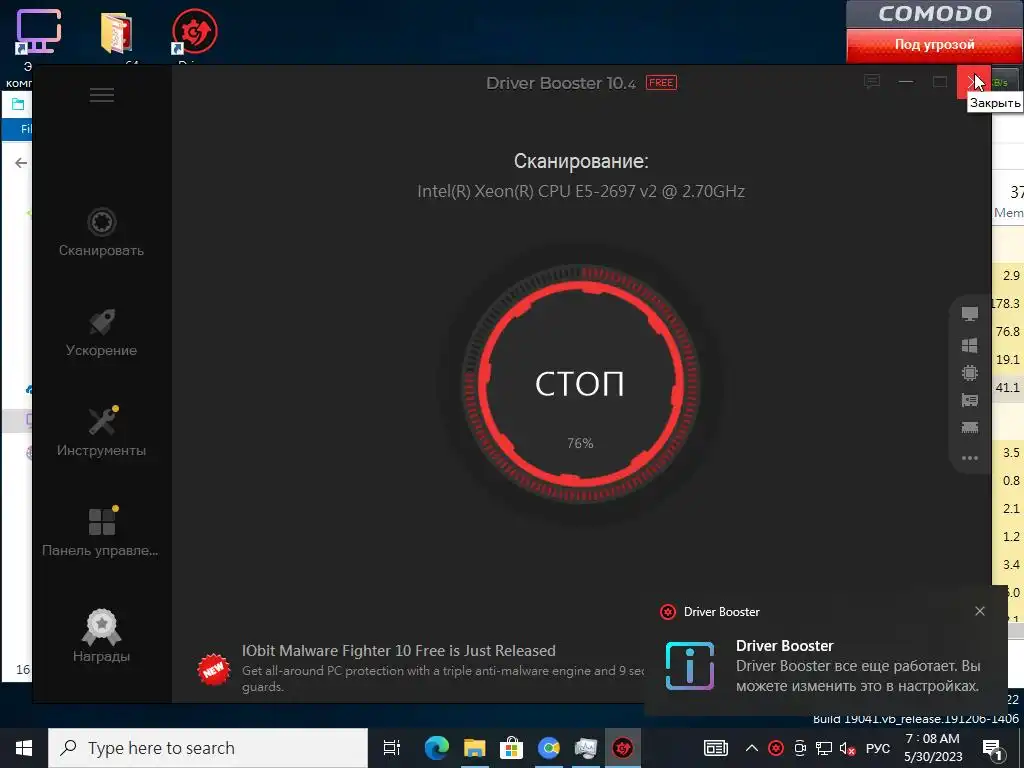Expand hidden system tray icons
Image resolution: width=1024 pixels, height=768 pixels.
tap(752, 748)
